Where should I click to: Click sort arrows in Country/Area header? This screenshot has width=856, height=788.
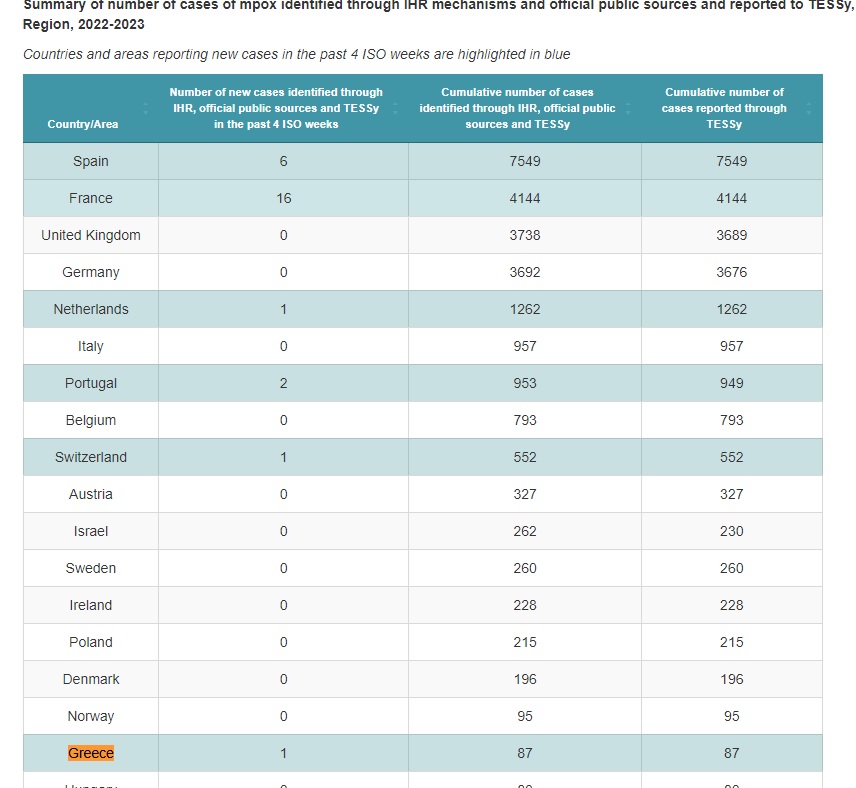147,108
